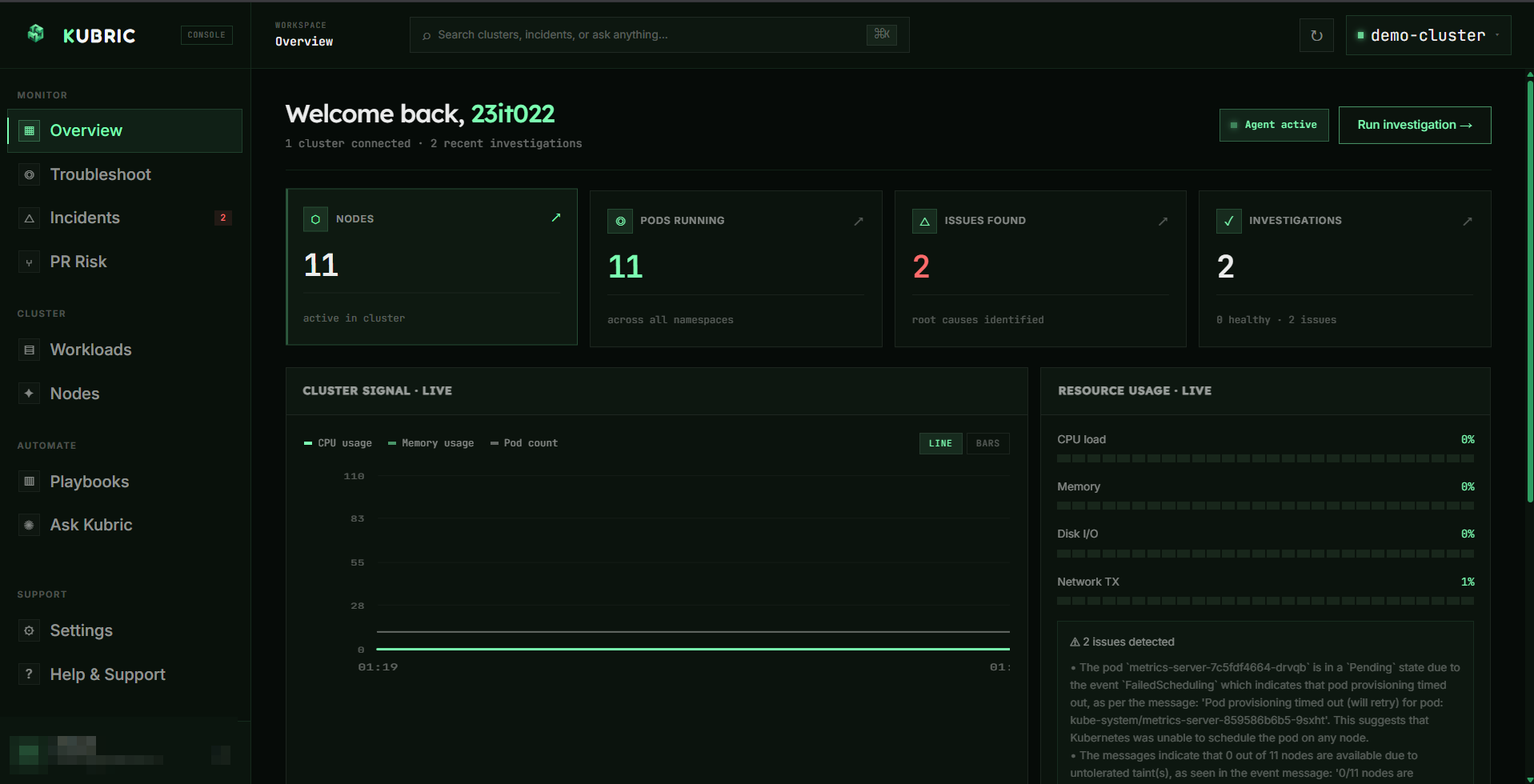Click '2 issues detected' heading
This screenshot has width=1534, height=784.
1128,642
